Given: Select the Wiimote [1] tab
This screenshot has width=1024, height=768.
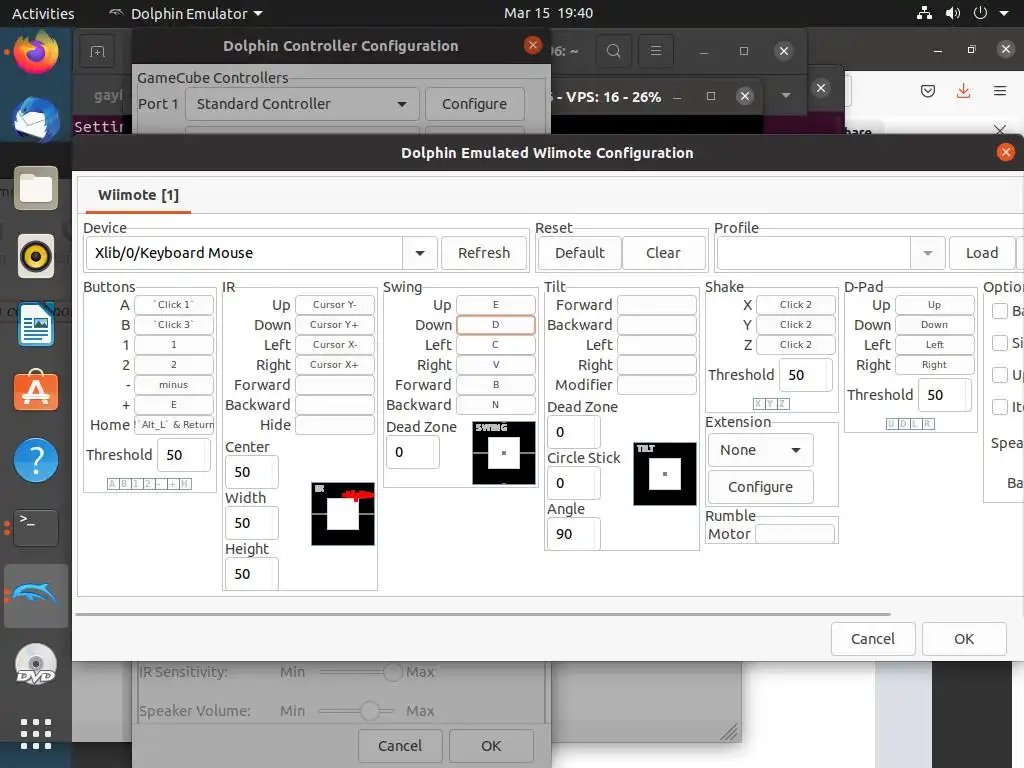Looking at the screenshot, I should pos(138,195).
